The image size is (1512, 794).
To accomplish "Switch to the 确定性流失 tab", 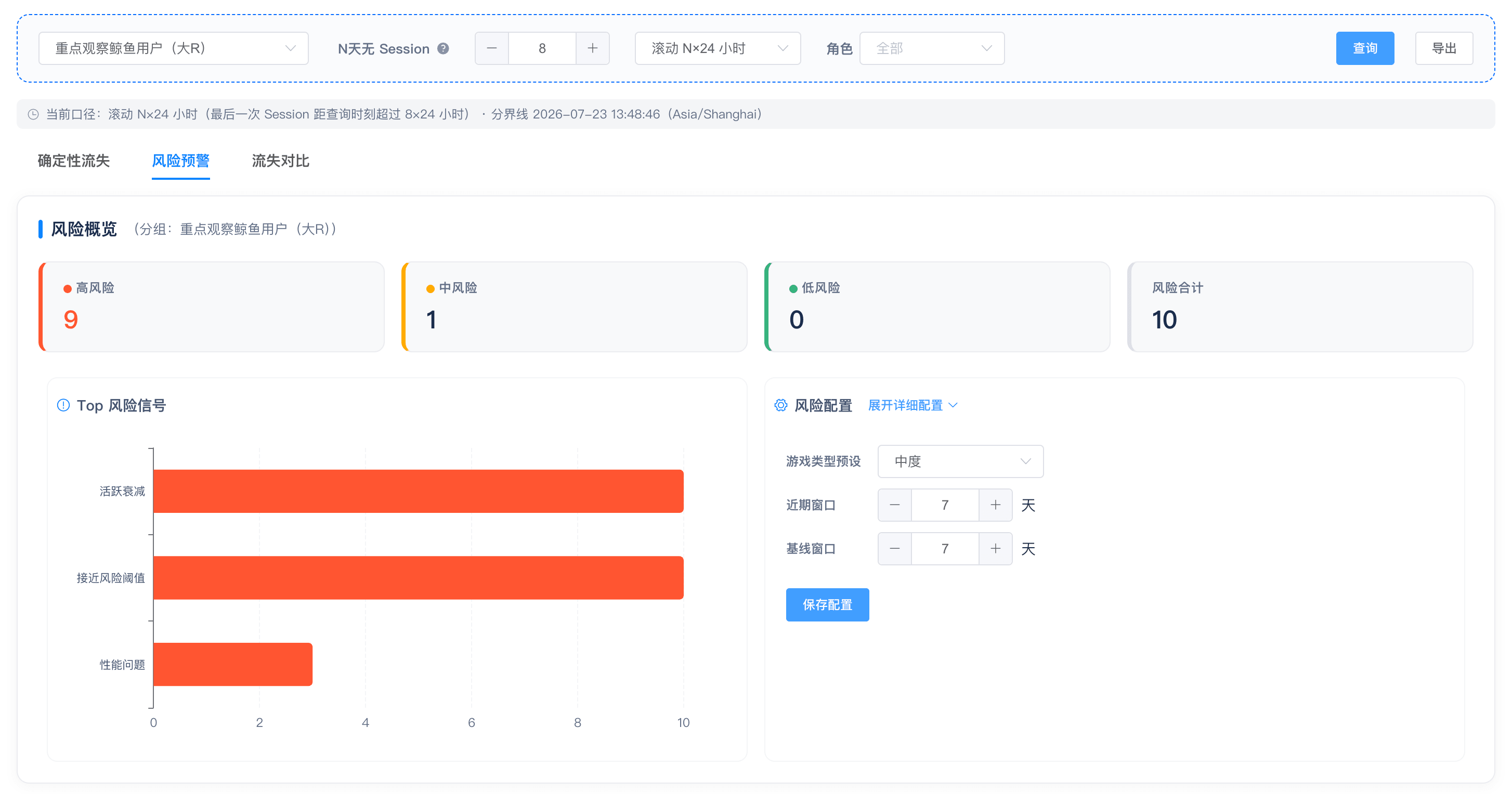I will [x=74, y=161].
